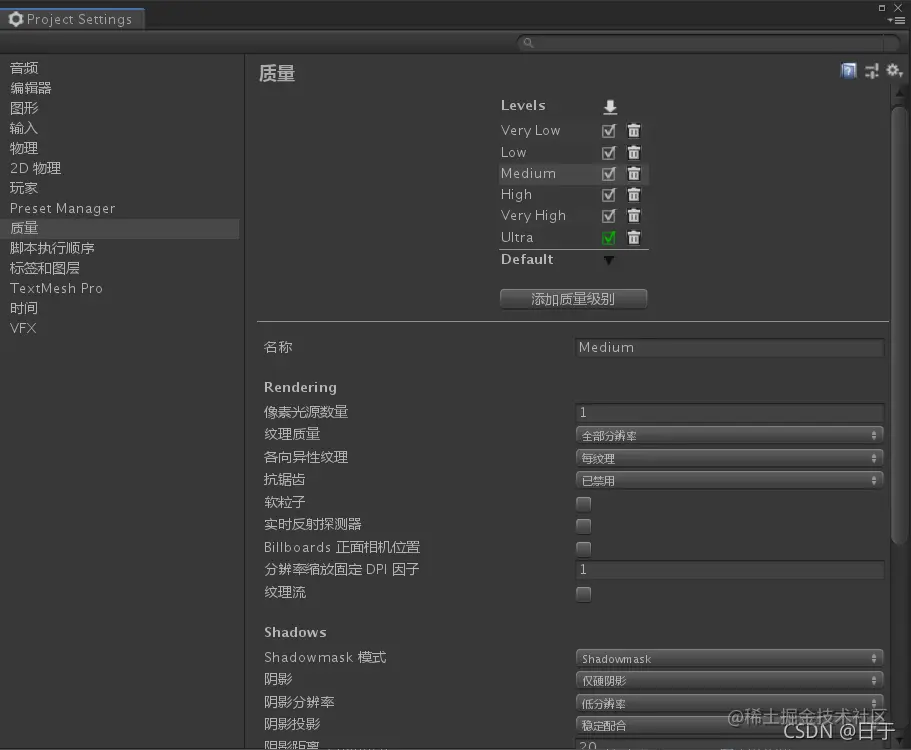Toggle the High level checkbox
This screenshot has height=750, width=911.
click(608, 195)
